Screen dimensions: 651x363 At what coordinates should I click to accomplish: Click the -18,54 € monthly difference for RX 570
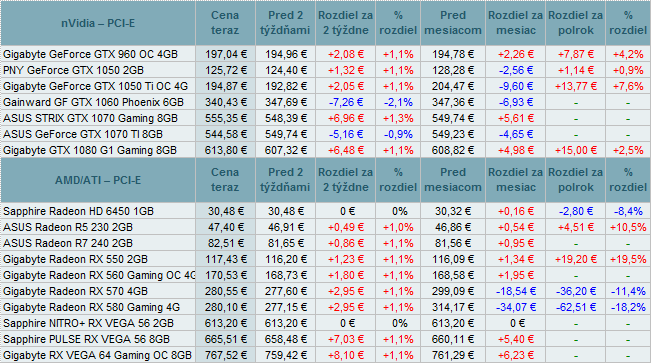click(516, 291)
